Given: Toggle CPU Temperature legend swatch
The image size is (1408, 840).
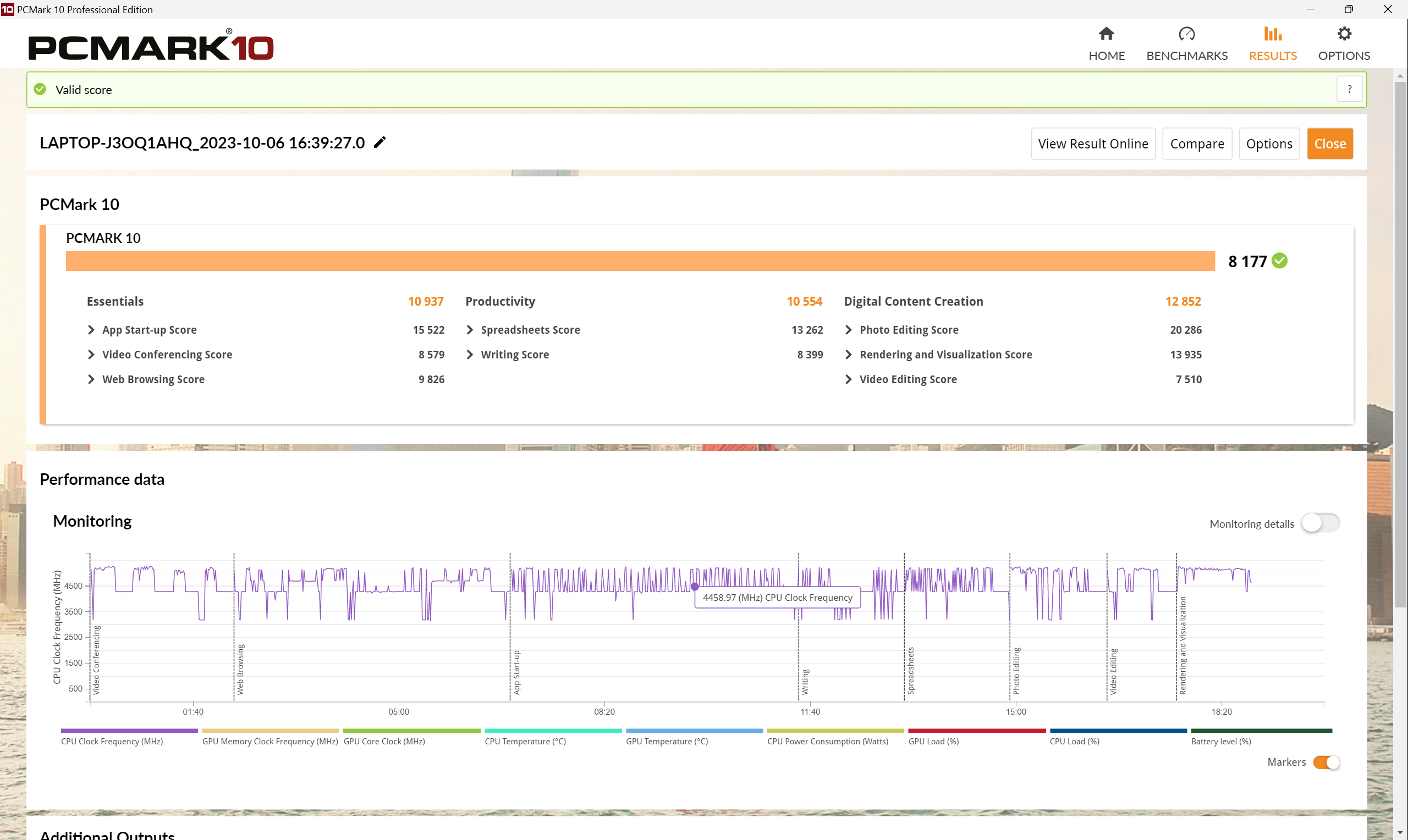Looking at the screenshot, I should [553, 731].
